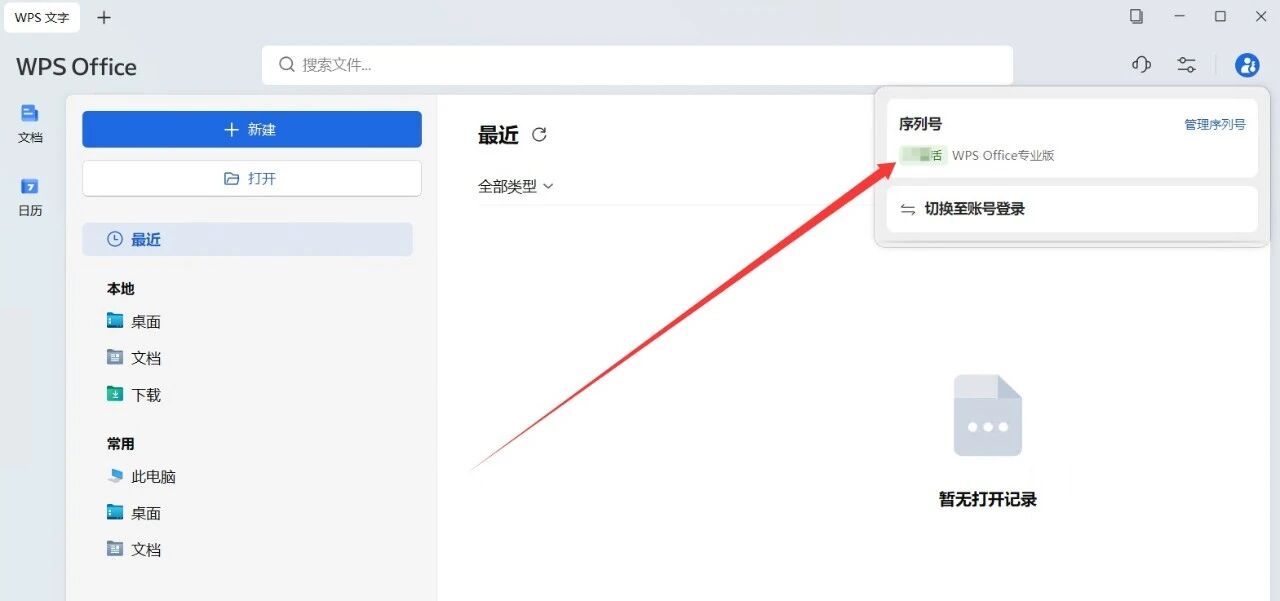Click the blue account avatar icon
The image size is (1280, 601).
[1247, 65]
